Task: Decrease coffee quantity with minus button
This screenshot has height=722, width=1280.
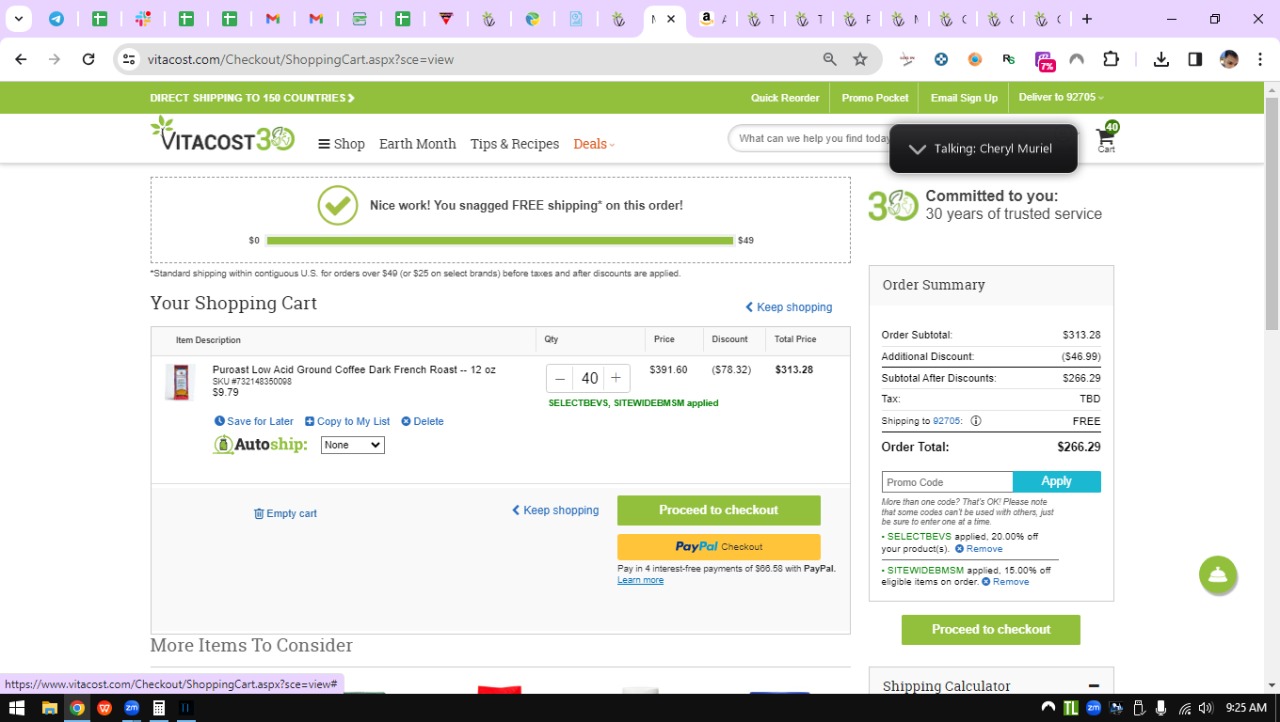Action: pos(560,378)
